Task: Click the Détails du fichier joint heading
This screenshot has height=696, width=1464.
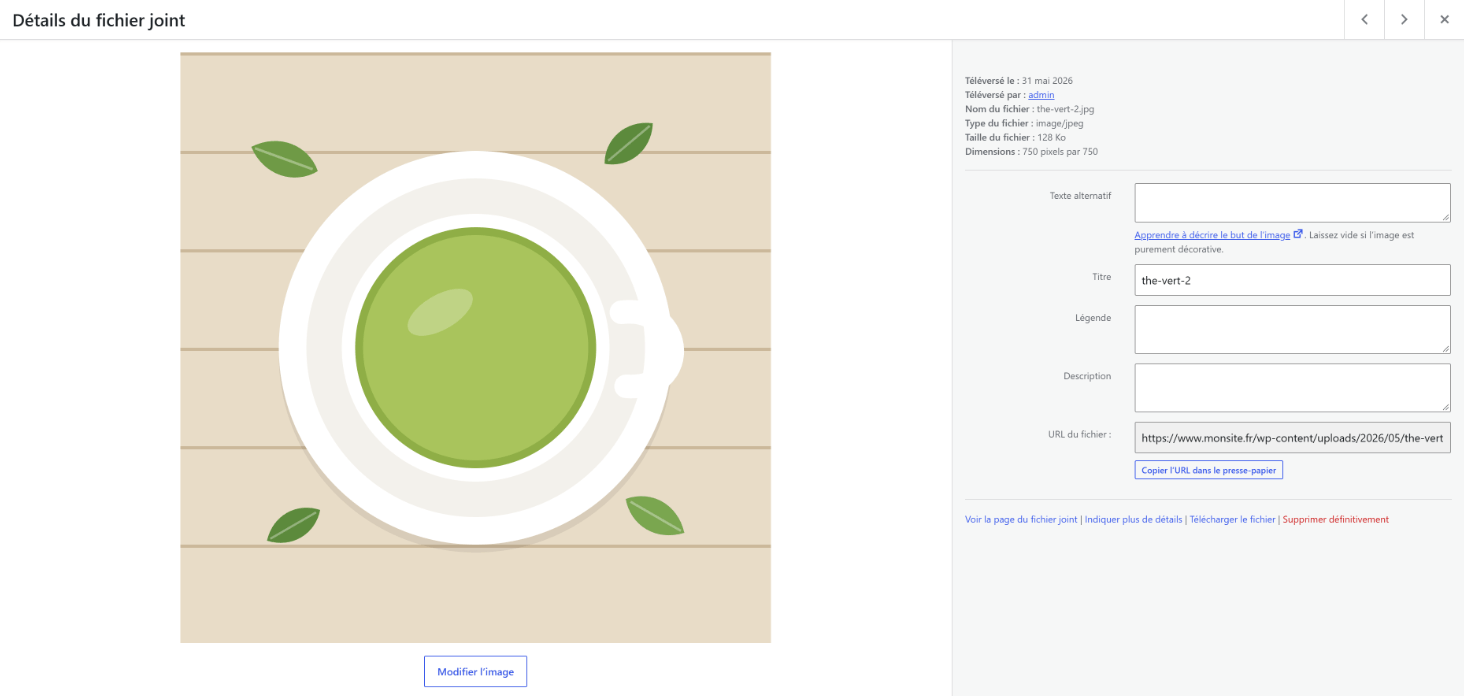Action: click(x=99, y=20)
